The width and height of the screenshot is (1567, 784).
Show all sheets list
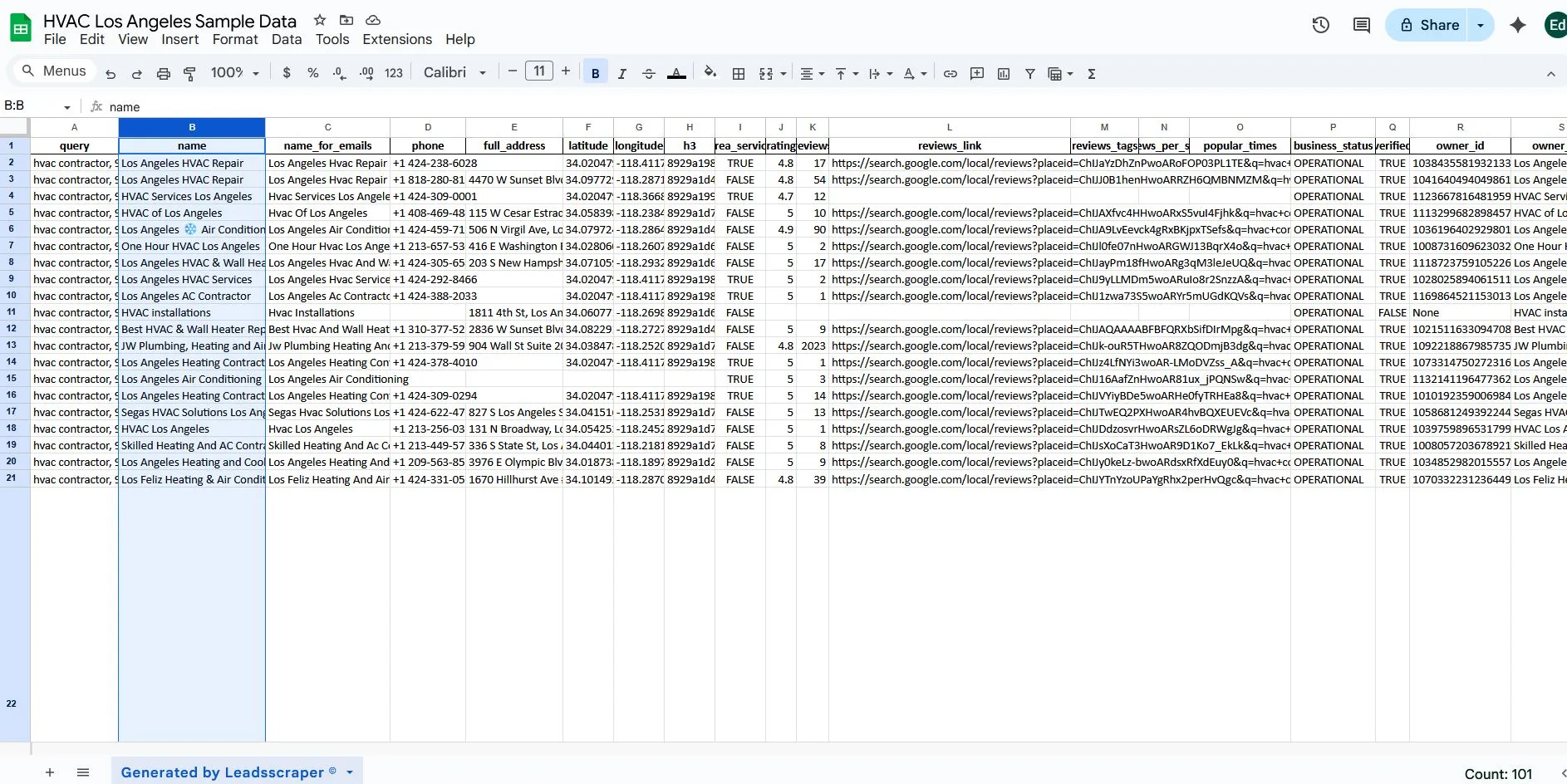point(83,772)
